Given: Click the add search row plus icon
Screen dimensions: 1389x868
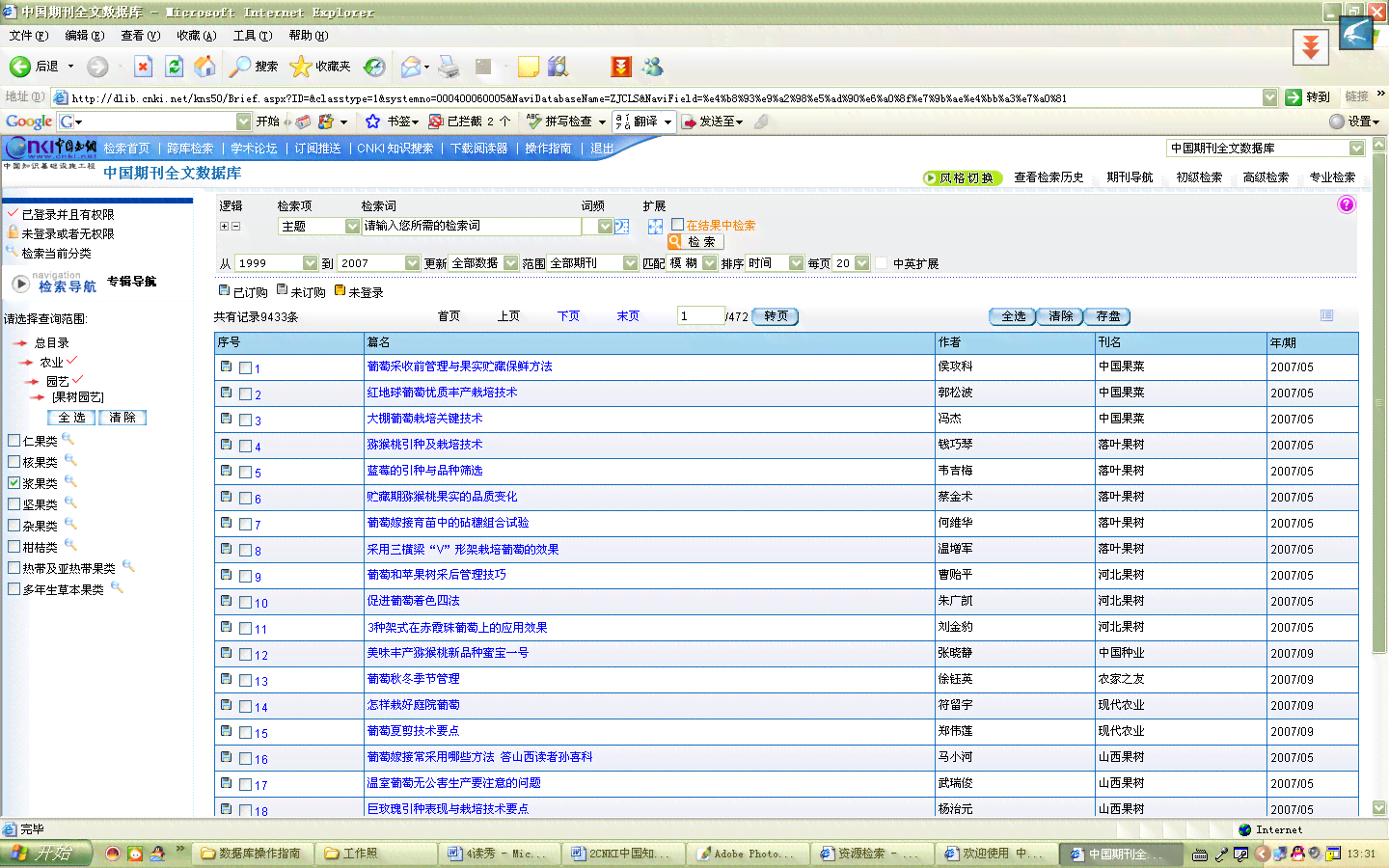Looking at the screenshot, I should pyautogui.click(x=224, y=226).
